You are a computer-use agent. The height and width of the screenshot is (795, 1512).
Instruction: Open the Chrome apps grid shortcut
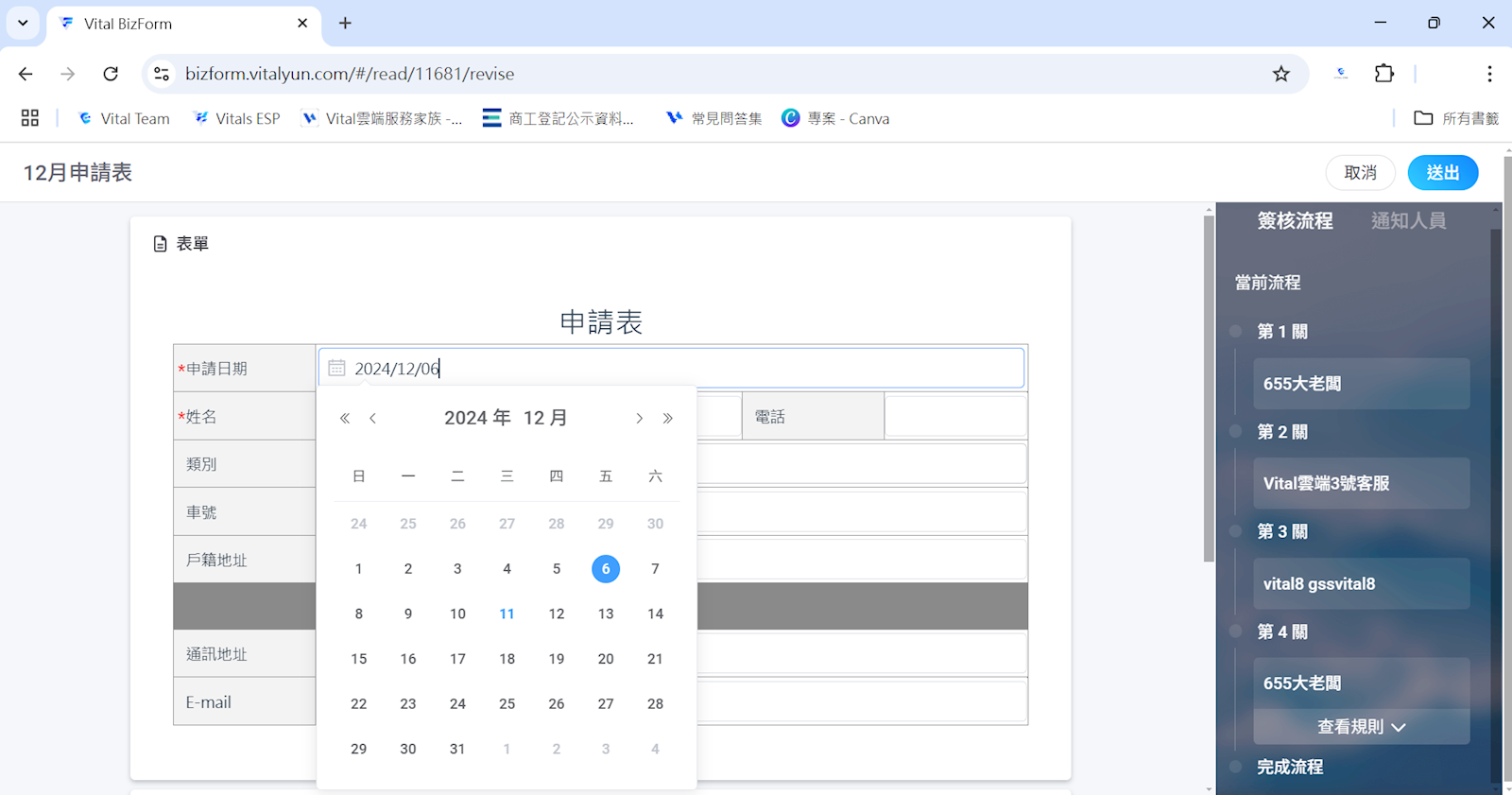click(30, 118)
